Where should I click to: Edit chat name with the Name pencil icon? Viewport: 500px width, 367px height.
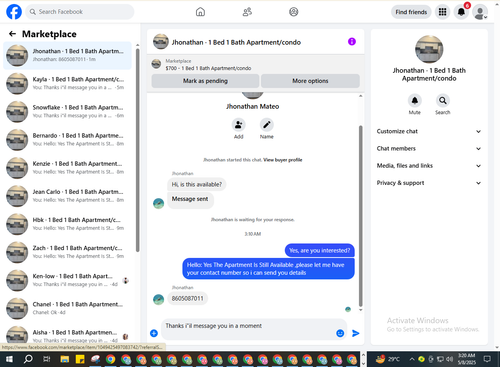[267, 125]
